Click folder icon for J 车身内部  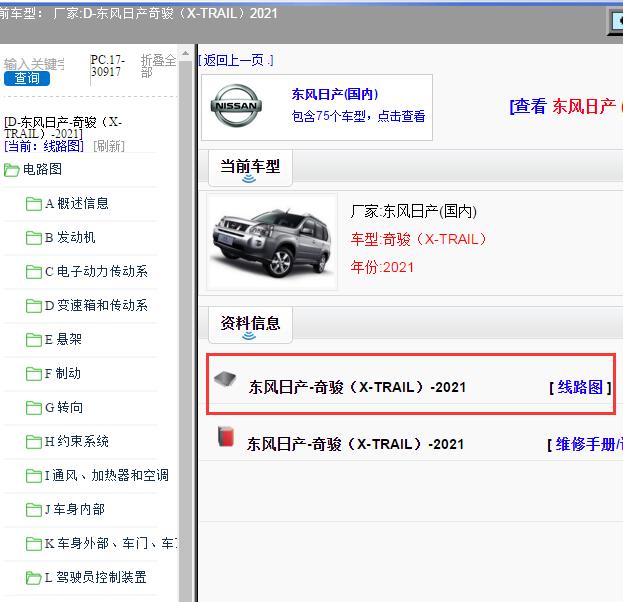34,510
